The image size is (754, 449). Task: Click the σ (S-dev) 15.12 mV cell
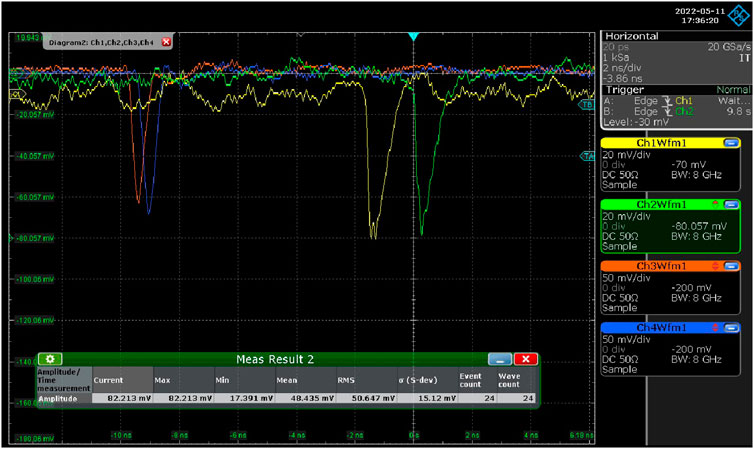(427, 398)
